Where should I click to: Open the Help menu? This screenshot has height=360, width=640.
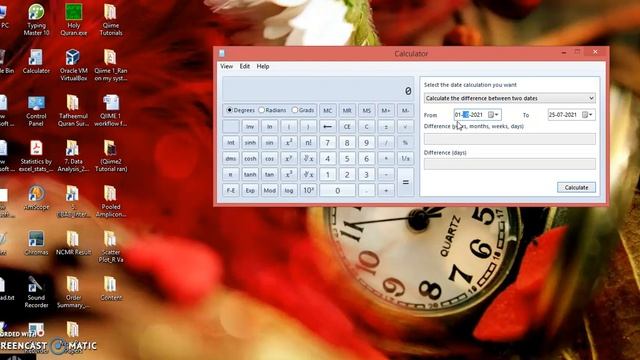pos(263,66)
